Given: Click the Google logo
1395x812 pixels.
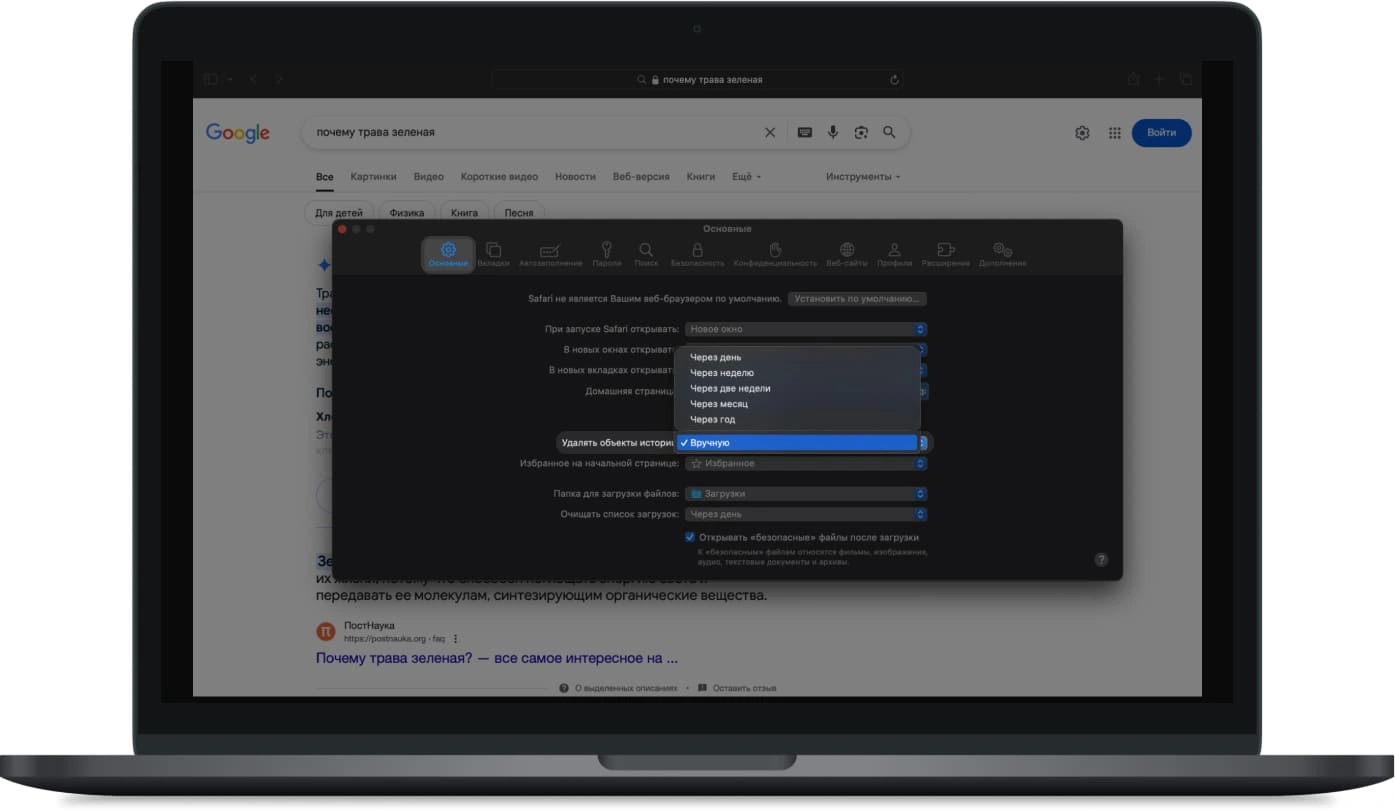Looking at the screenshot, I should tap(238, 133).
